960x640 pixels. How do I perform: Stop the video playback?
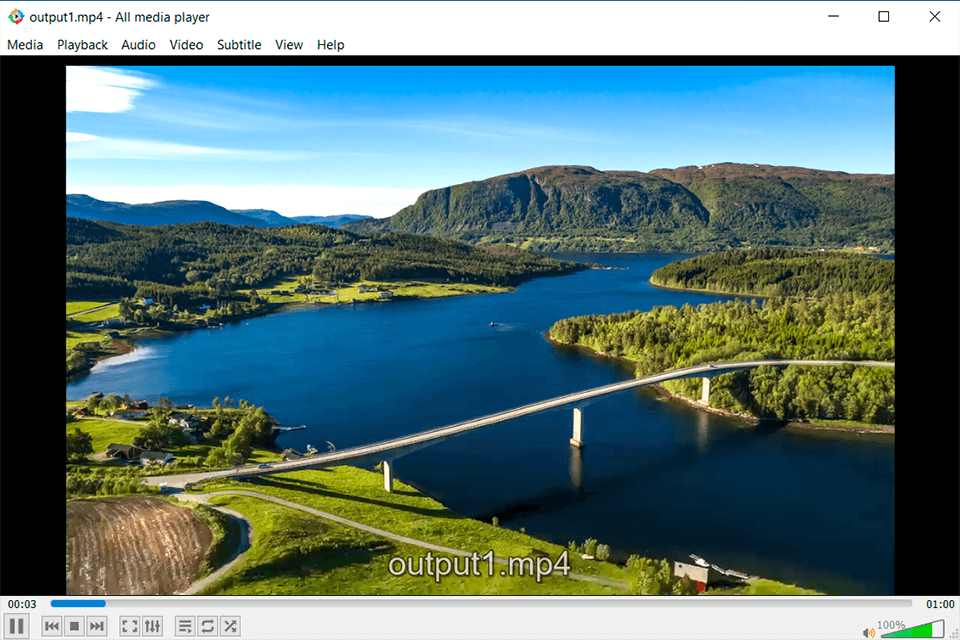coord(74,626)
